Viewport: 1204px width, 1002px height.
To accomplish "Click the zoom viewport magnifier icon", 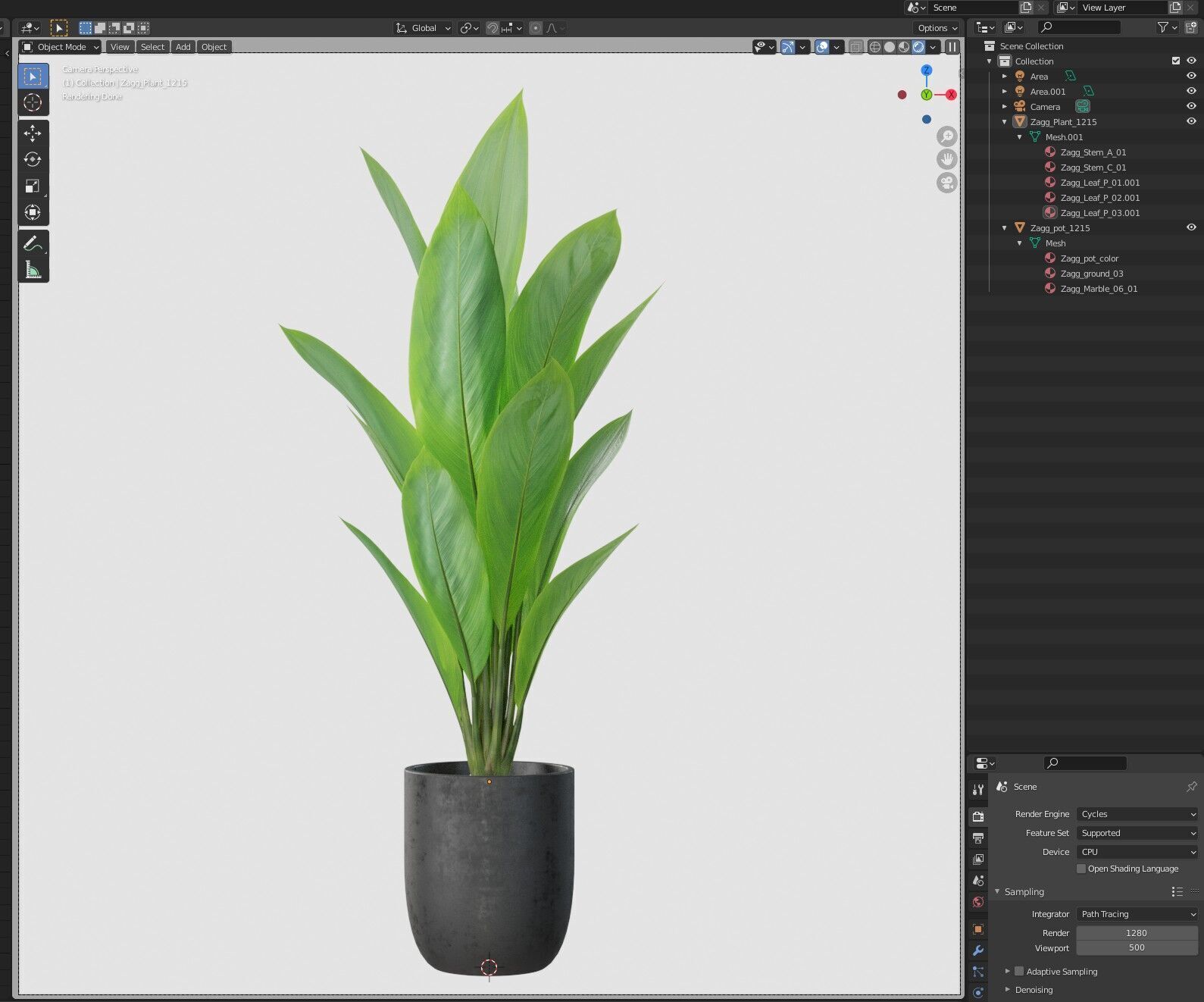I will pyautogui.click(x=947, y=136).
